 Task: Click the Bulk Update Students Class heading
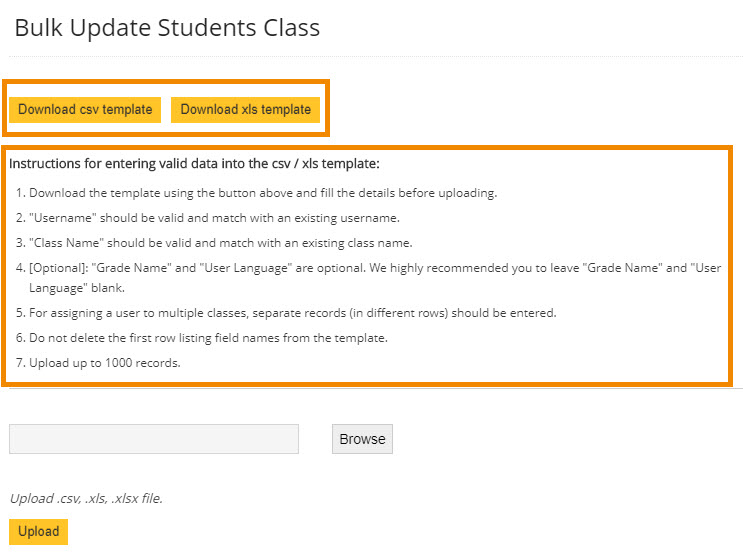coord(167,28)
